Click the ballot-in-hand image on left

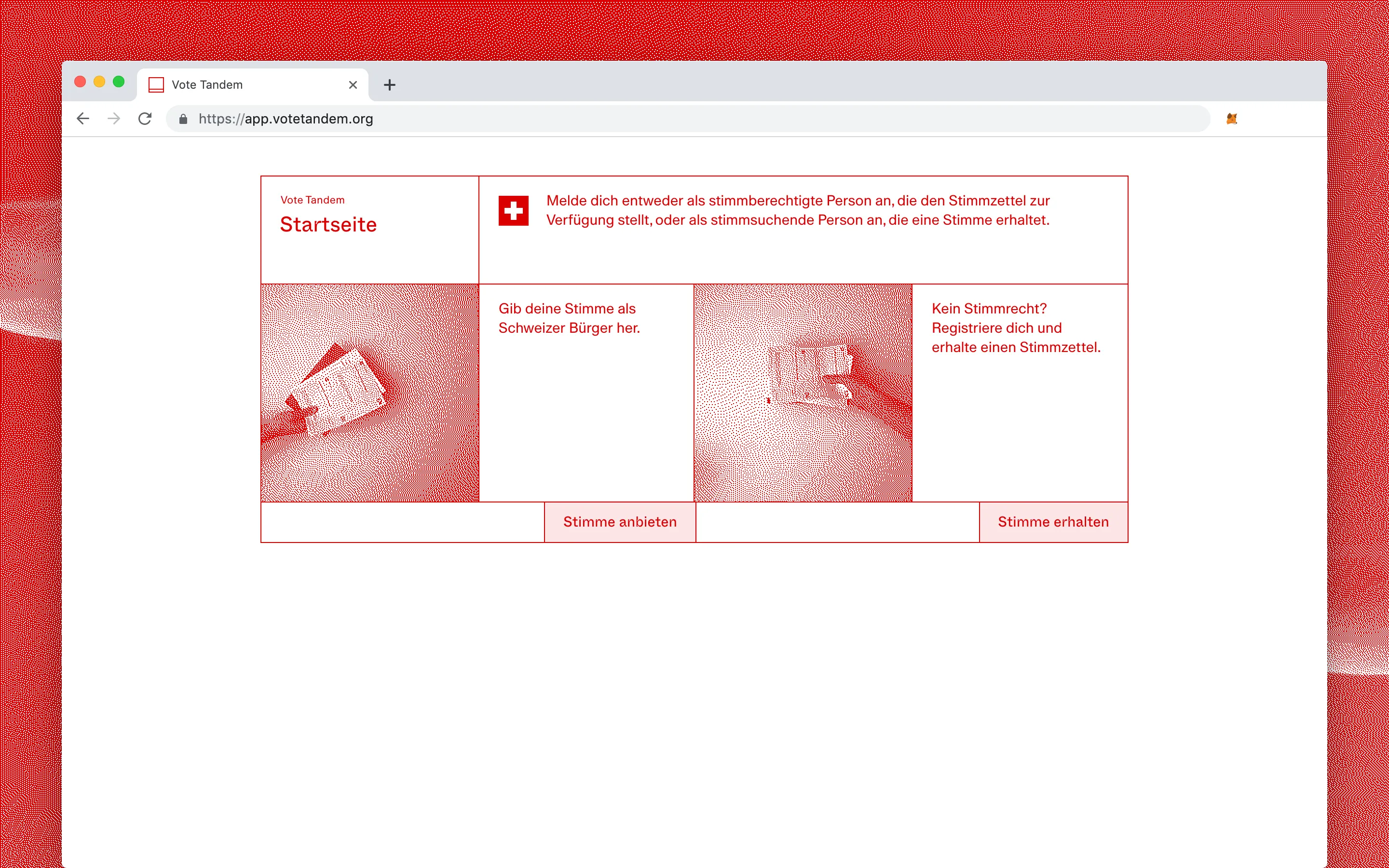(x=370, y=393)
